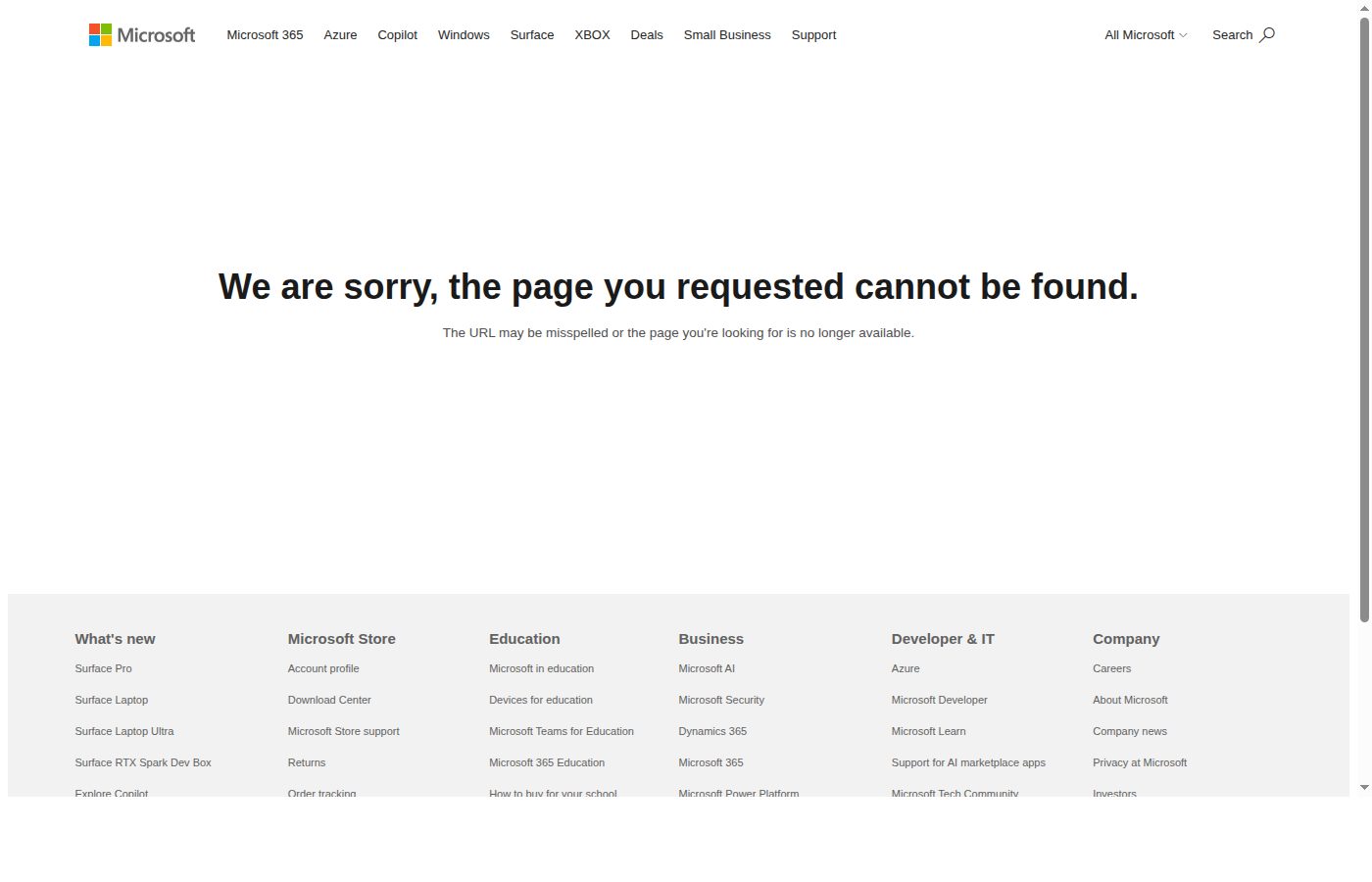Click the vertical scrollbar thumb
Image resolution: width=1372 pixels, height=882 pixels.
pos(1364,319)
